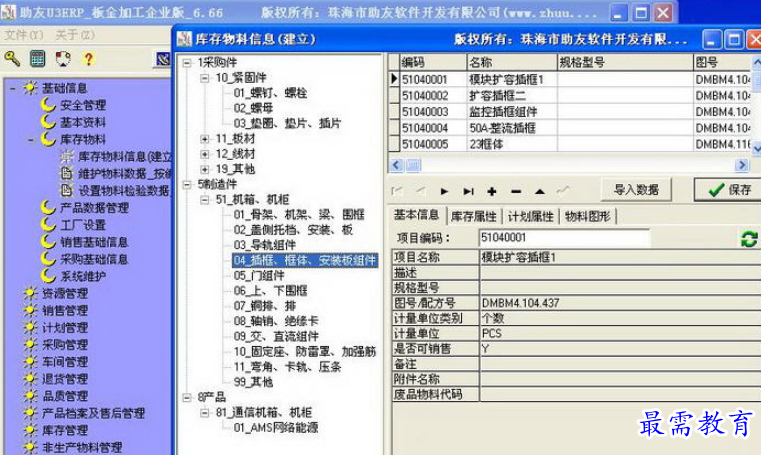Click the green refresh icon beside 项目编码
Image resolution: width=761 pixels, height=455 pixels.
[x=749, y=239]
